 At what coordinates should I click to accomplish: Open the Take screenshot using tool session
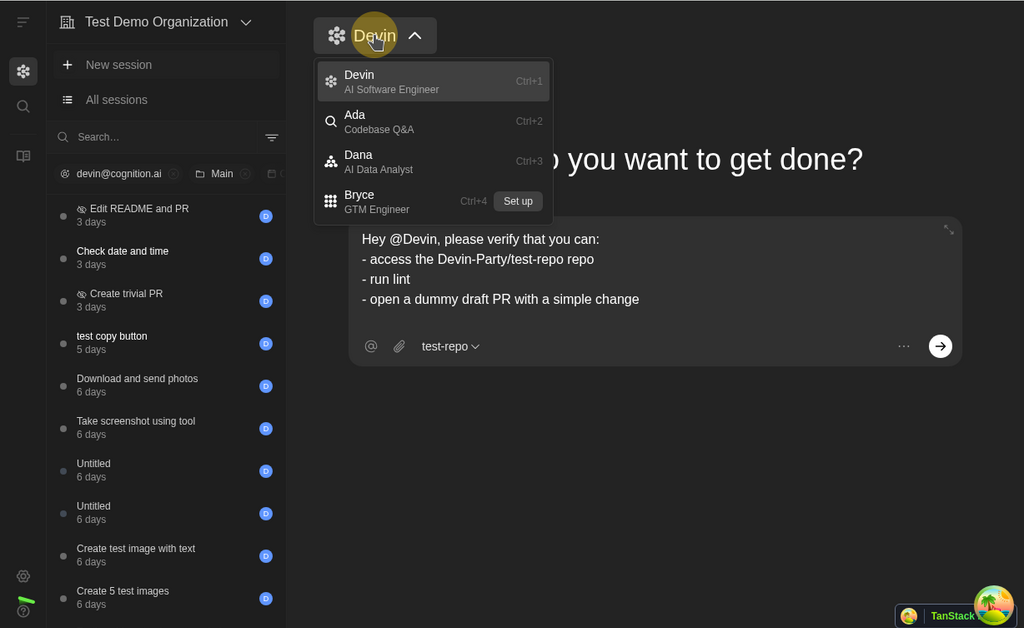pyautogui.click(x=167, y=428)
